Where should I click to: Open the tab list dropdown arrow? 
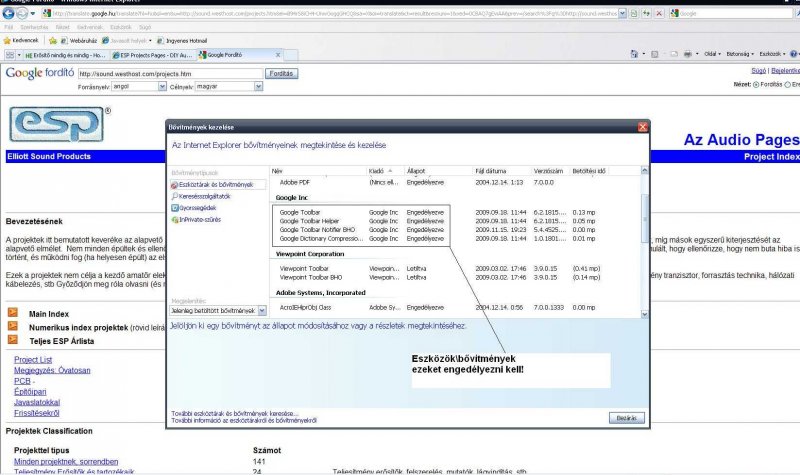19,55
